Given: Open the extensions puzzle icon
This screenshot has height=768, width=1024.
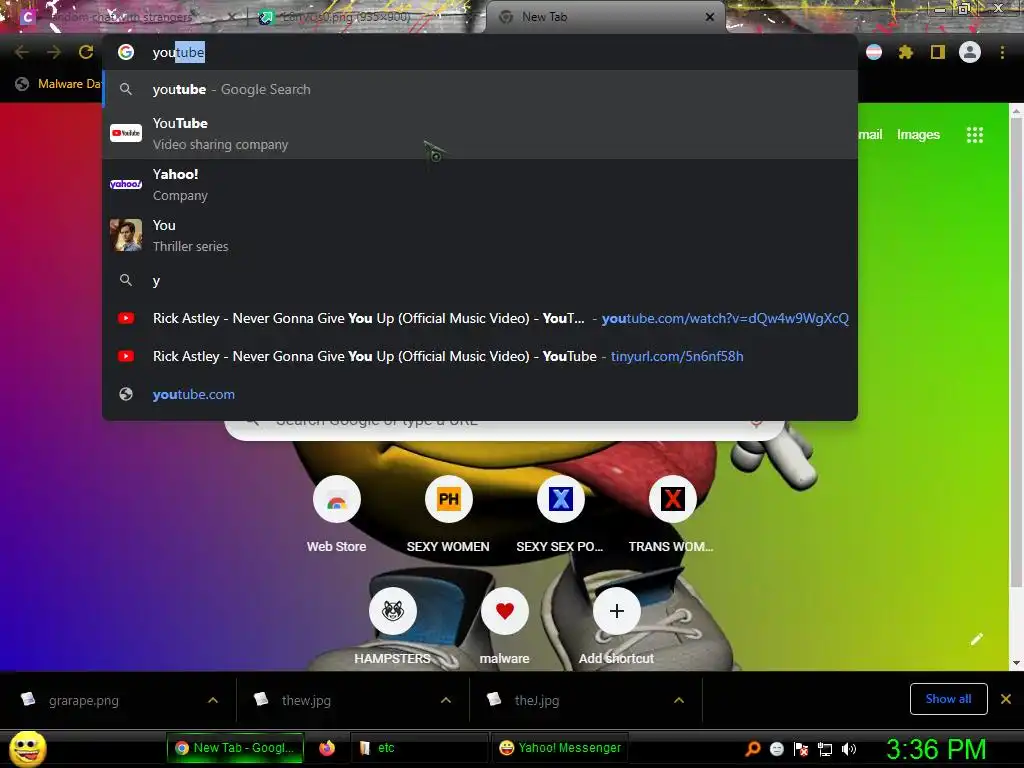Looking at the screenshot, I should click(x=905, y=52).
